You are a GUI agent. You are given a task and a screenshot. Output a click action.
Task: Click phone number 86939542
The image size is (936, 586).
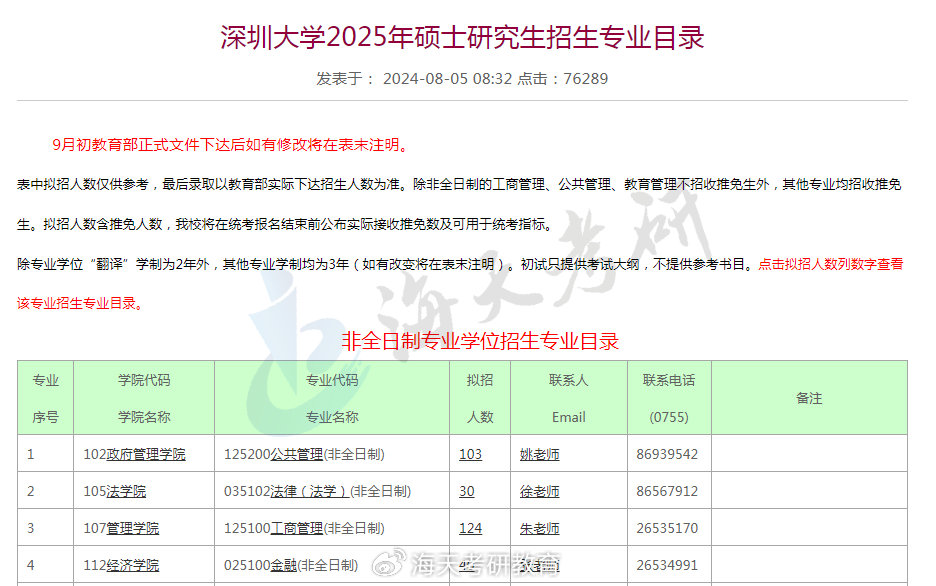[x=667, y=454]
